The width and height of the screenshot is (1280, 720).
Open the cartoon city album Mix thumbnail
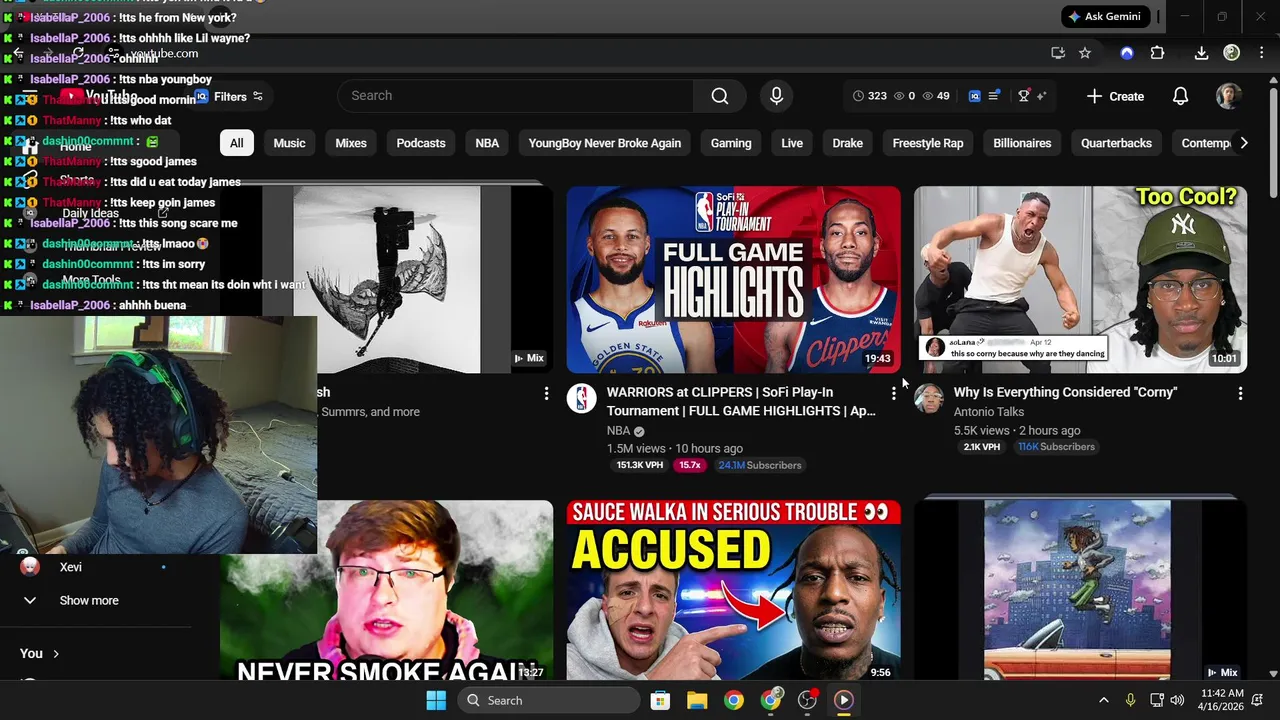[x=1080, y=591]
